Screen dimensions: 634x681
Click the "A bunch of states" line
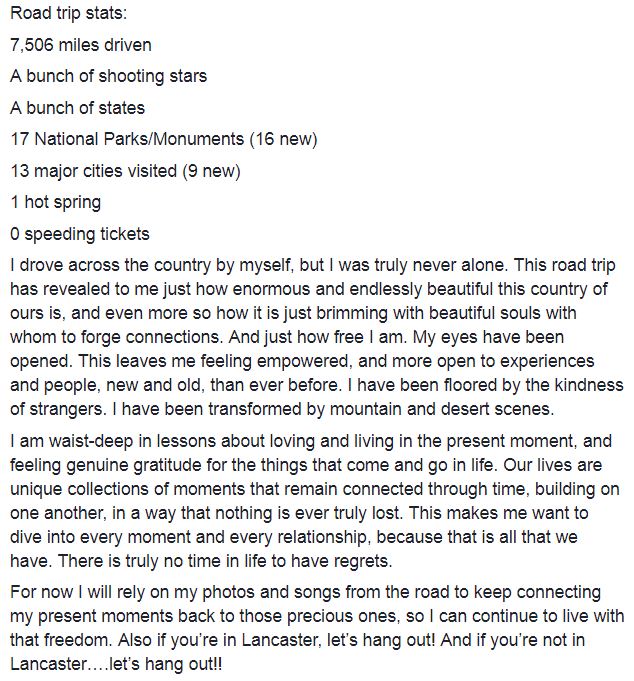[x=77, y=108]
